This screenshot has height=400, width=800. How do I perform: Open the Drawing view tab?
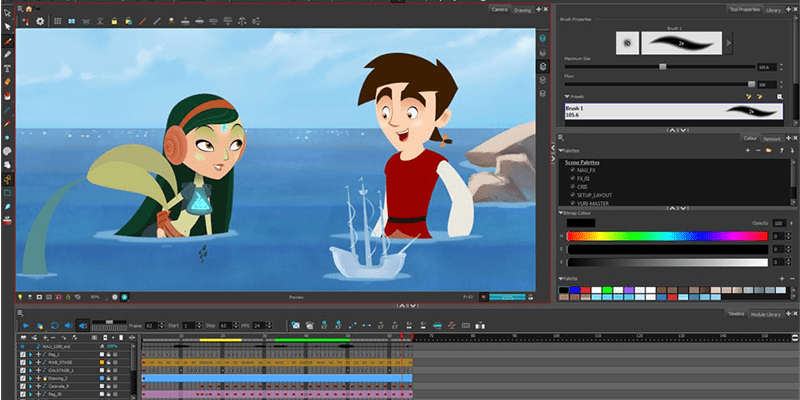(523, 9)
